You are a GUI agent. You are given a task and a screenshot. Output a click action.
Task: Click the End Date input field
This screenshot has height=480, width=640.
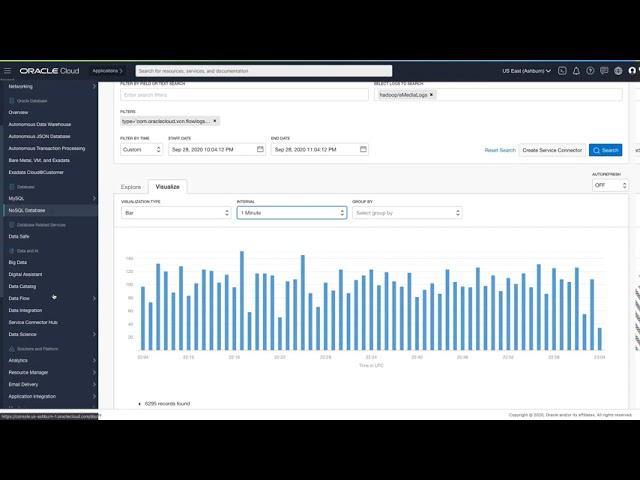320,149
